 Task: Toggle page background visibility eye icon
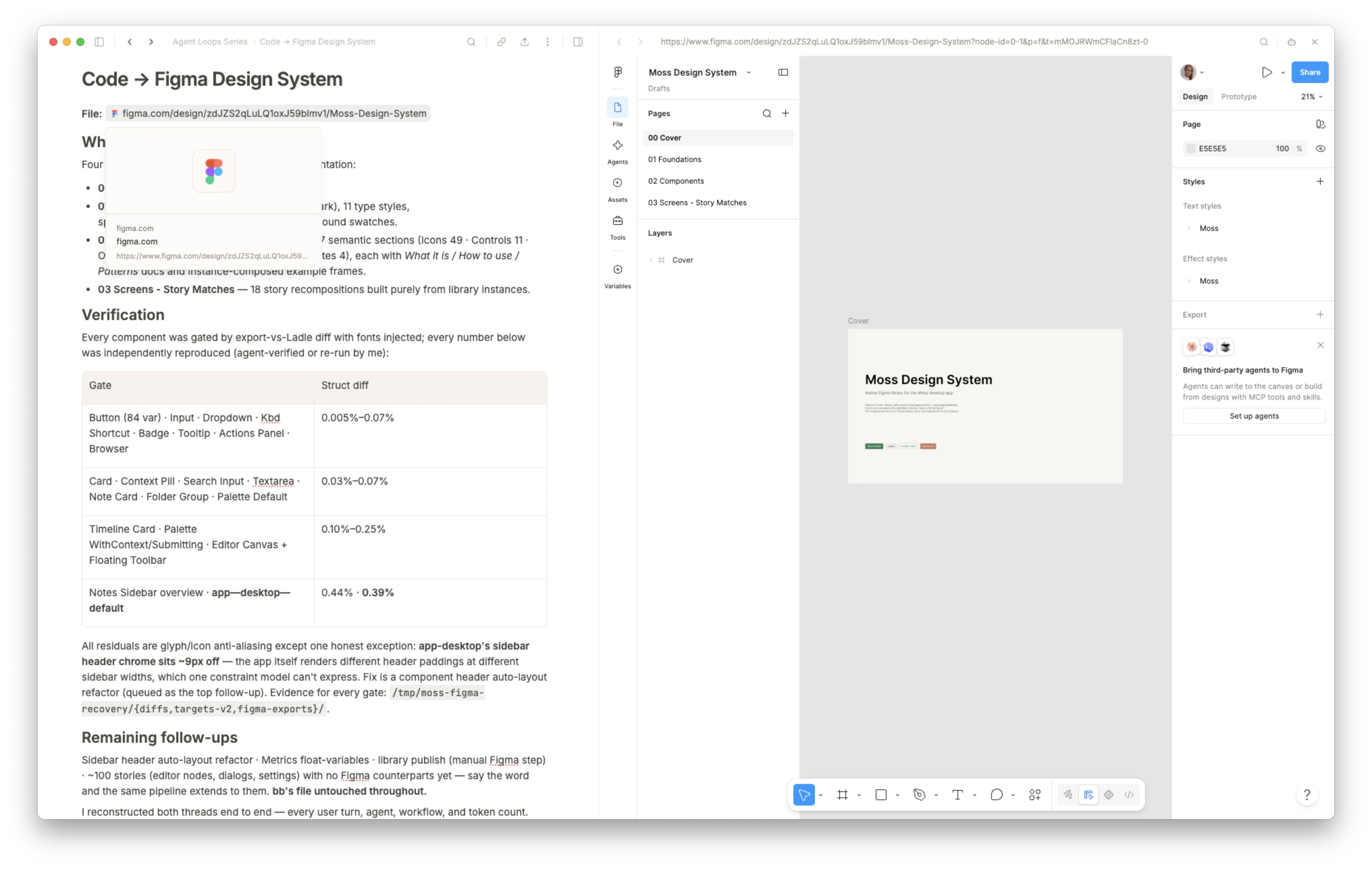point(1320,149)
